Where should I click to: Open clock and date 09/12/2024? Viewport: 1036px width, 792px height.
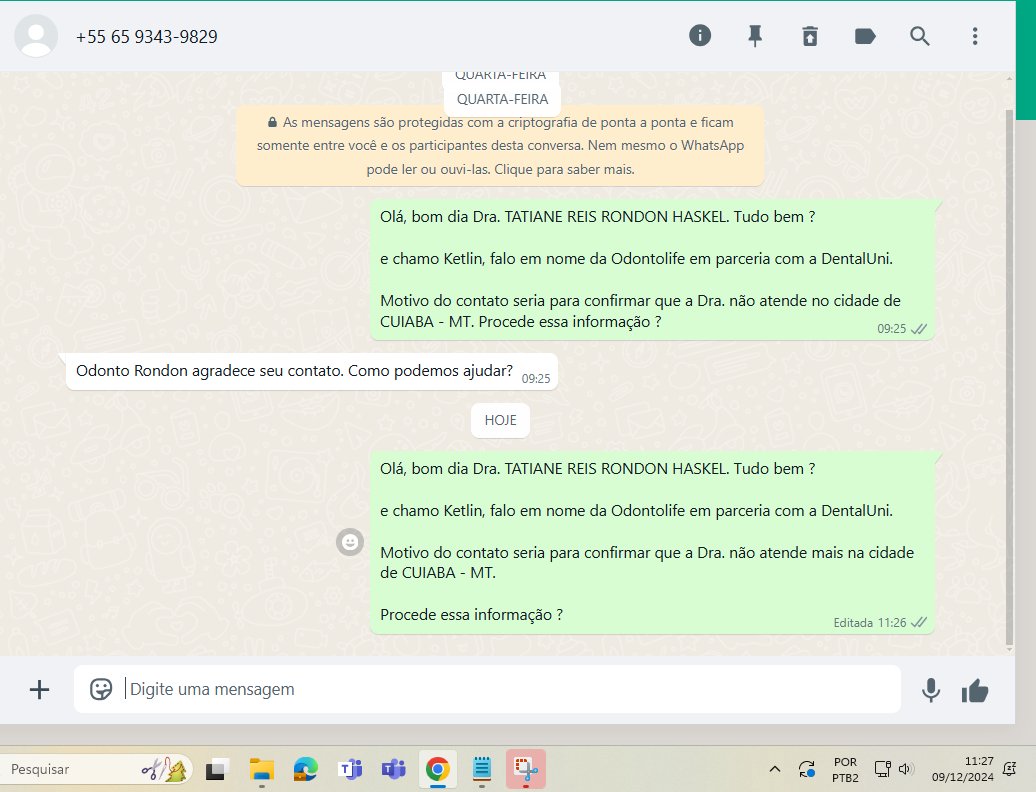[963, 769]
